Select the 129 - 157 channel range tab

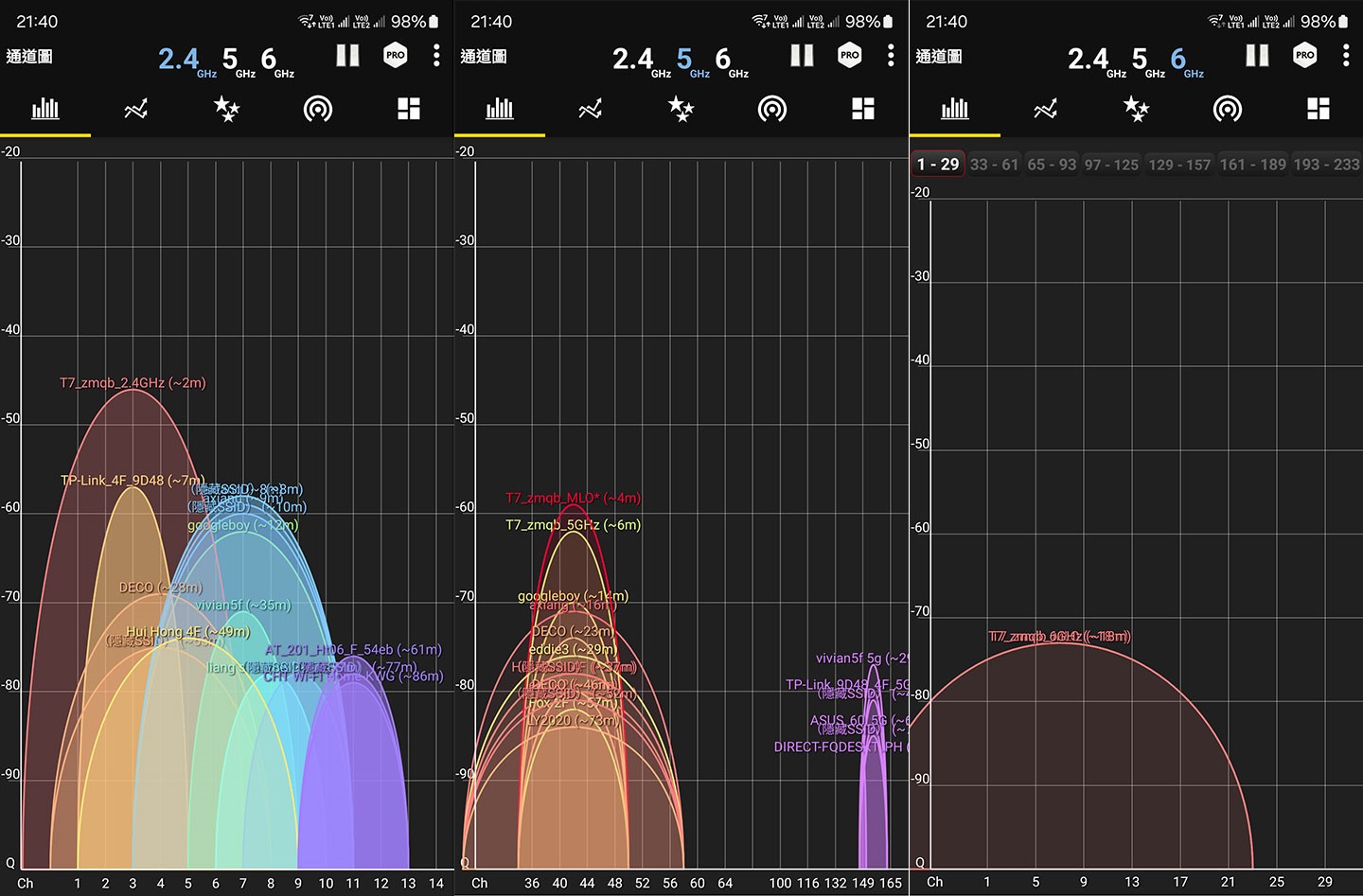[1179, 165]
